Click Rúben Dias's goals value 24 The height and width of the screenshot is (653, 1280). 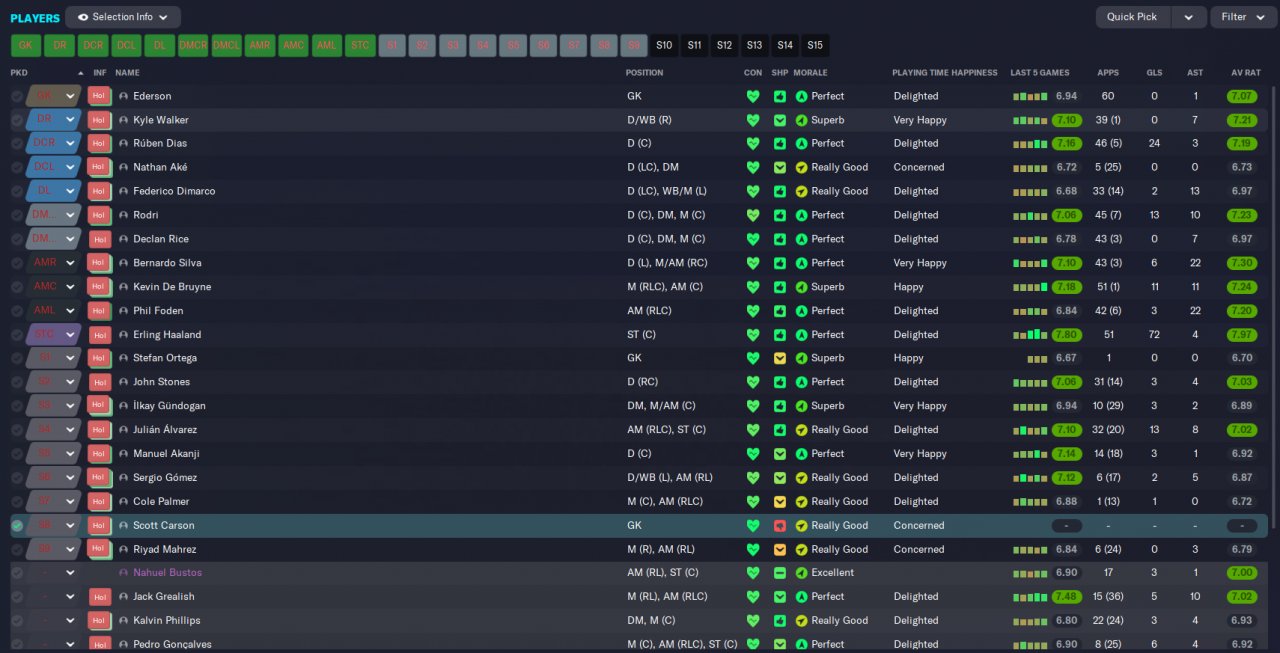tap(1154, 143)
